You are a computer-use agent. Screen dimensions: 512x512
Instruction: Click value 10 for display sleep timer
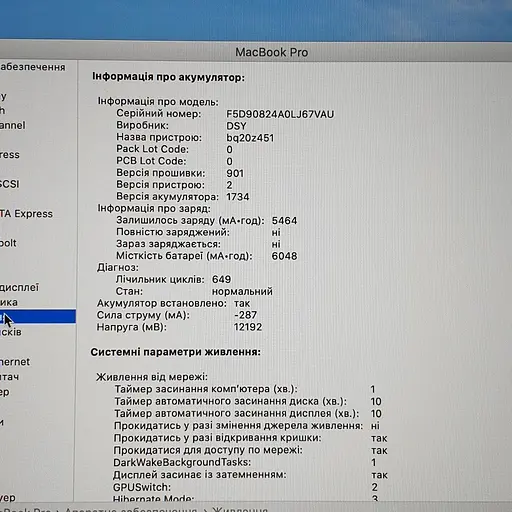click(376, 414)
